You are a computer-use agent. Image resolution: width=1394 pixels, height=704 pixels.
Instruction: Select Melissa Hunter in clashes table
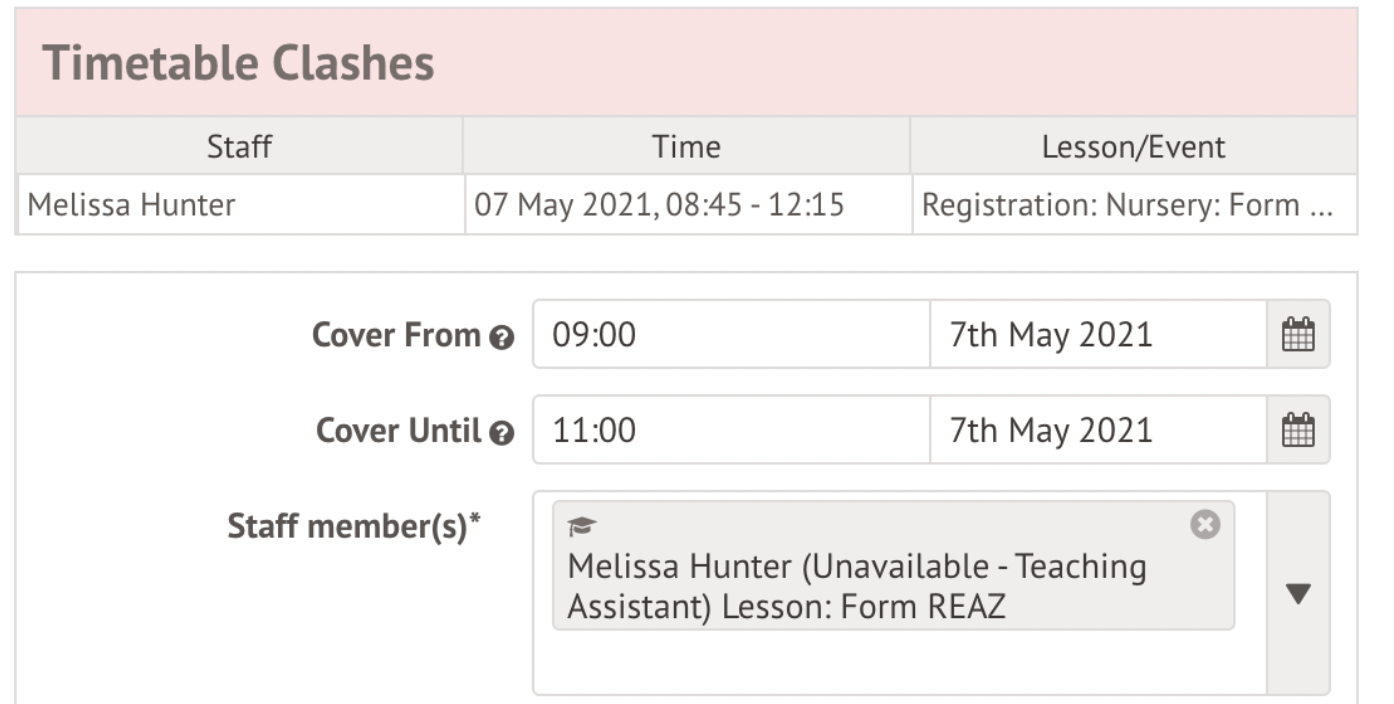[x=131, y=205]
